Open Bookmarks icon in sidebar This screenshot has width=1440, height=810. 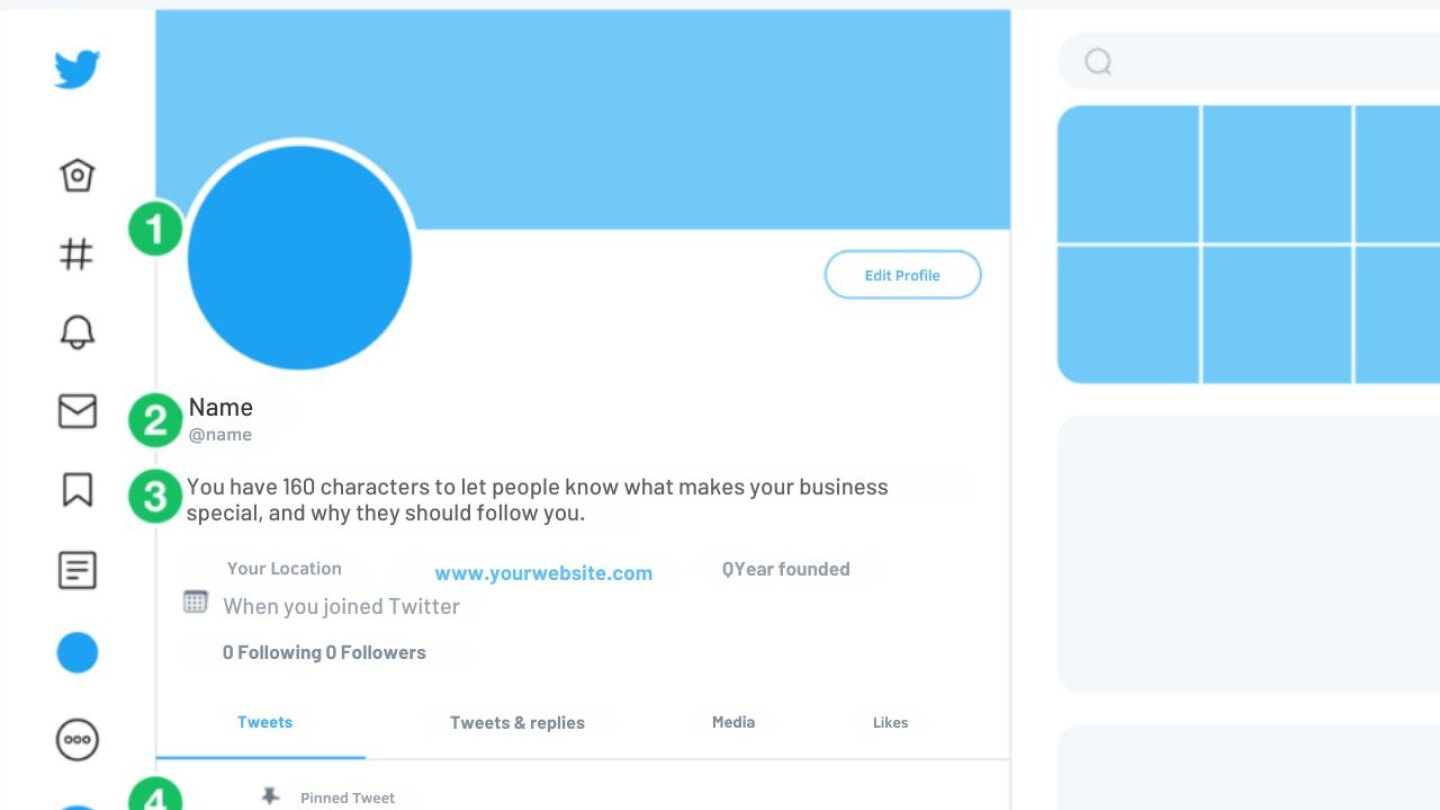click(77, 490)
